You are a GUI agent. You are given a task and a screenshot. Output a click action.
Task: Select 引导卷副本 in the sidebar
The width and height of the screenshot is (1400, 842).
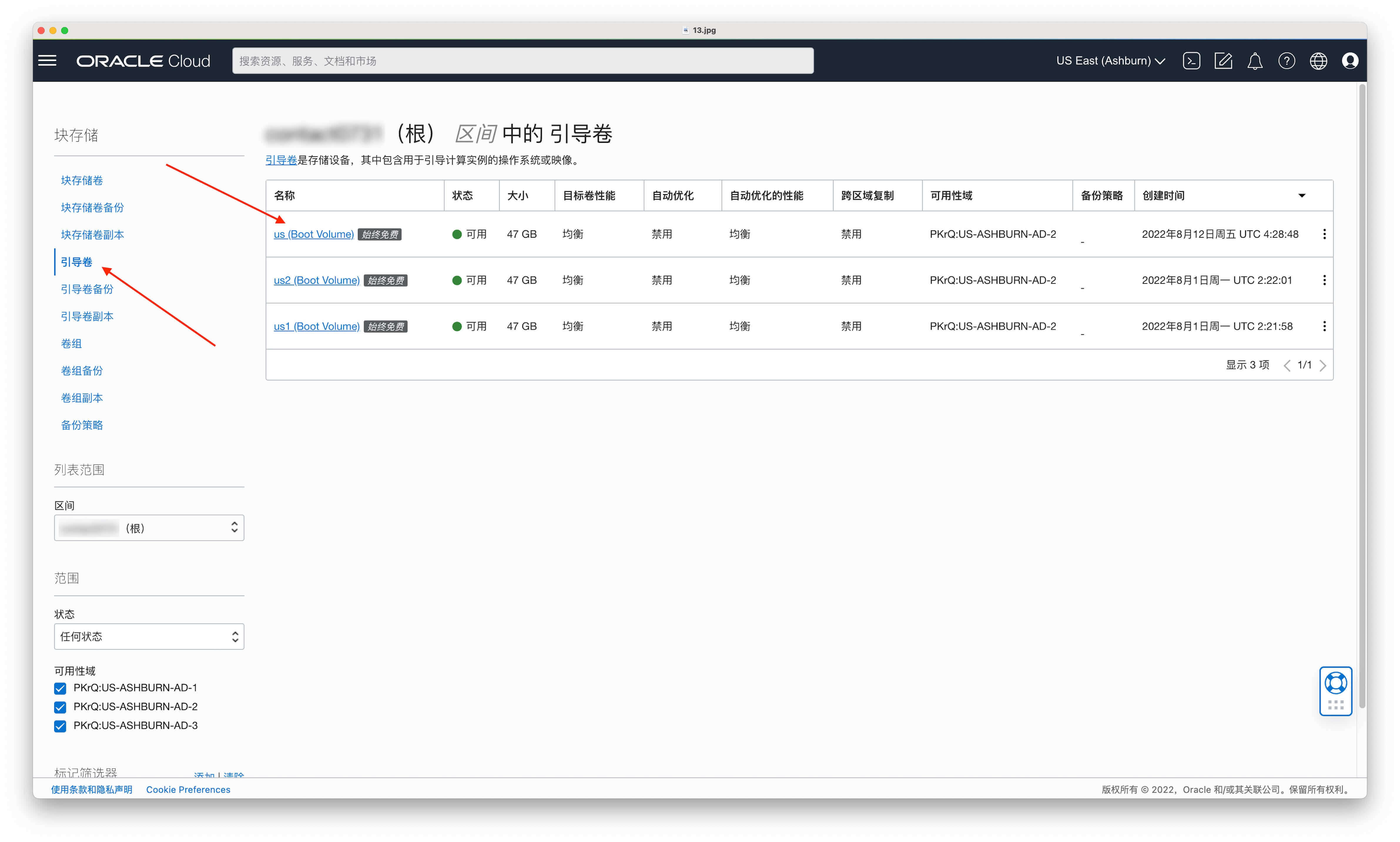[87, 317]
